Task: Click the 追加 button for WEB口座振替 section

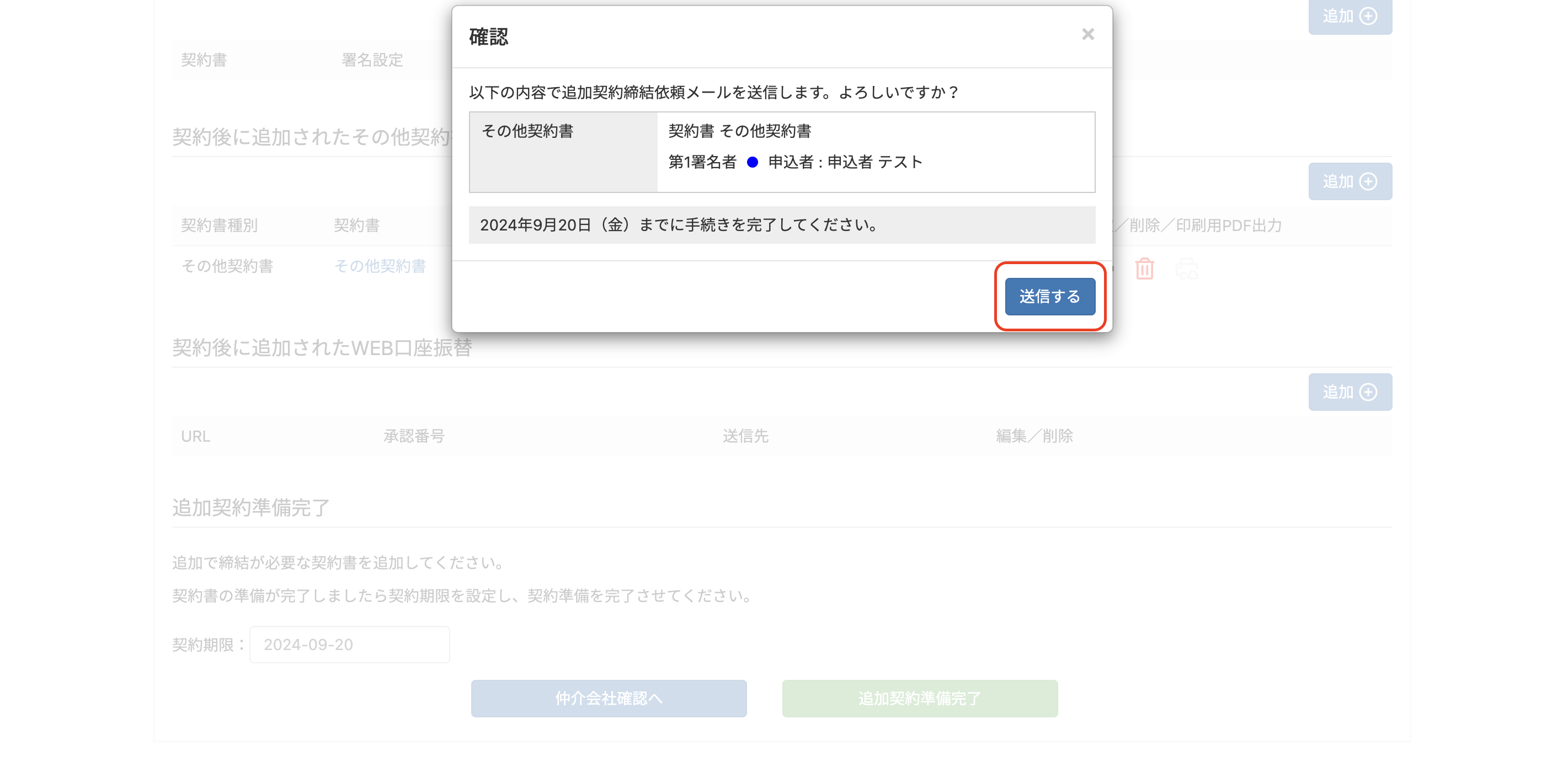Action: (x=1350, y=391)
